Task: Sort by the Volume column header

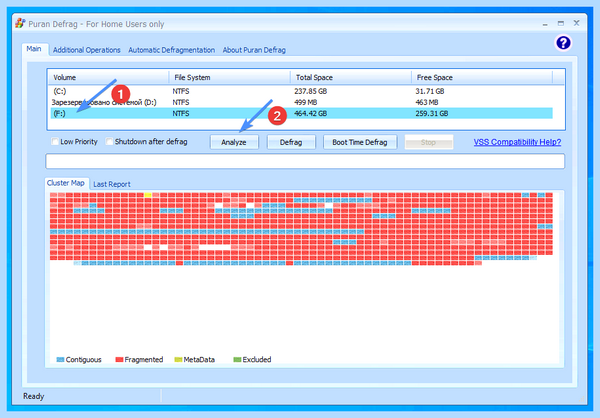Action: coord(108,77)
